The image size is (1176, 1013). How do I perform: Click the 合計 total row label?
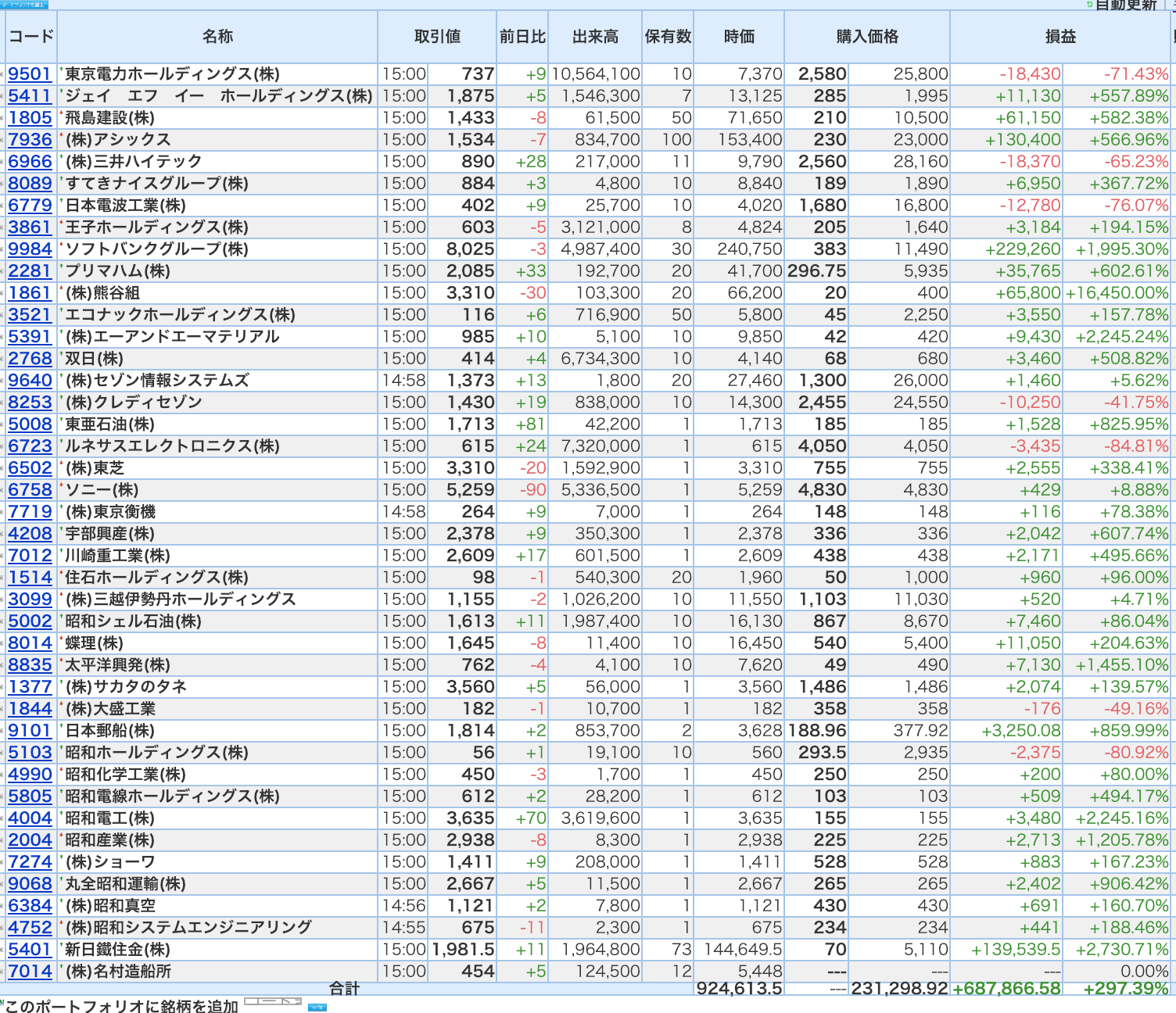point(344,989)
